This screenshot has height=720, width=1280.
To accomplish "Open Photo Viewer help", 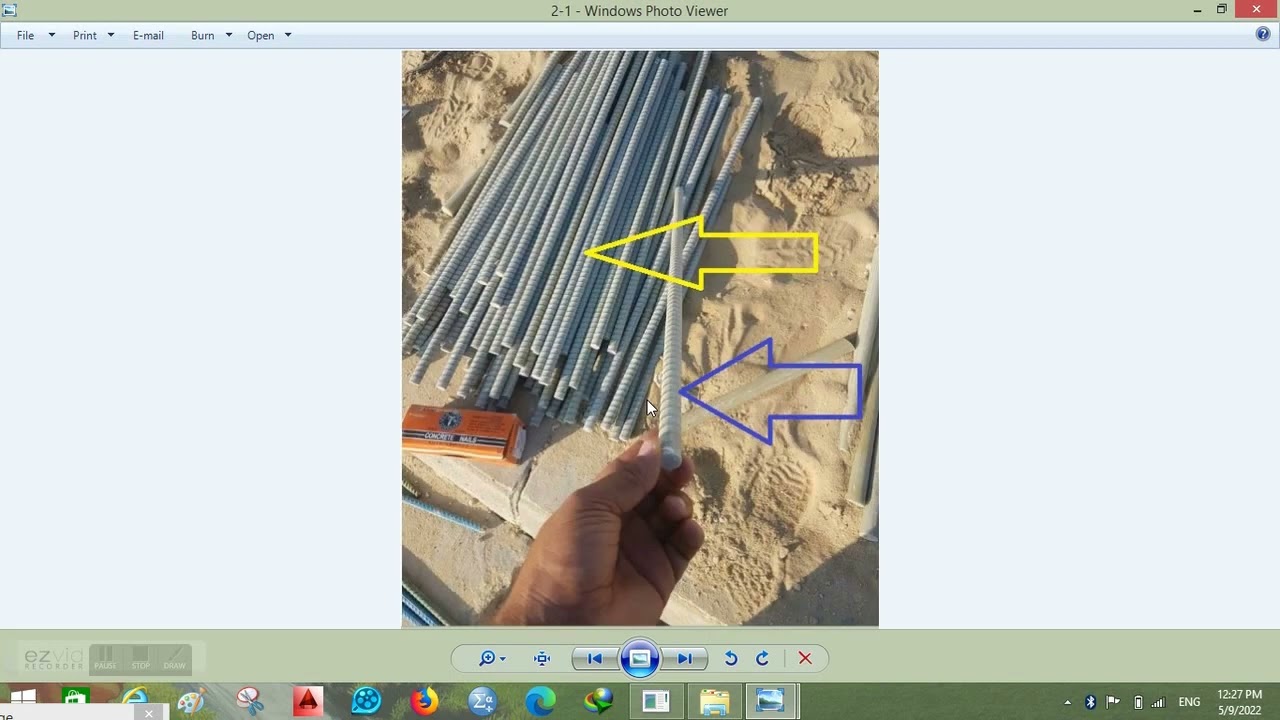I will pyautogui.click(x=1263, y=34).
